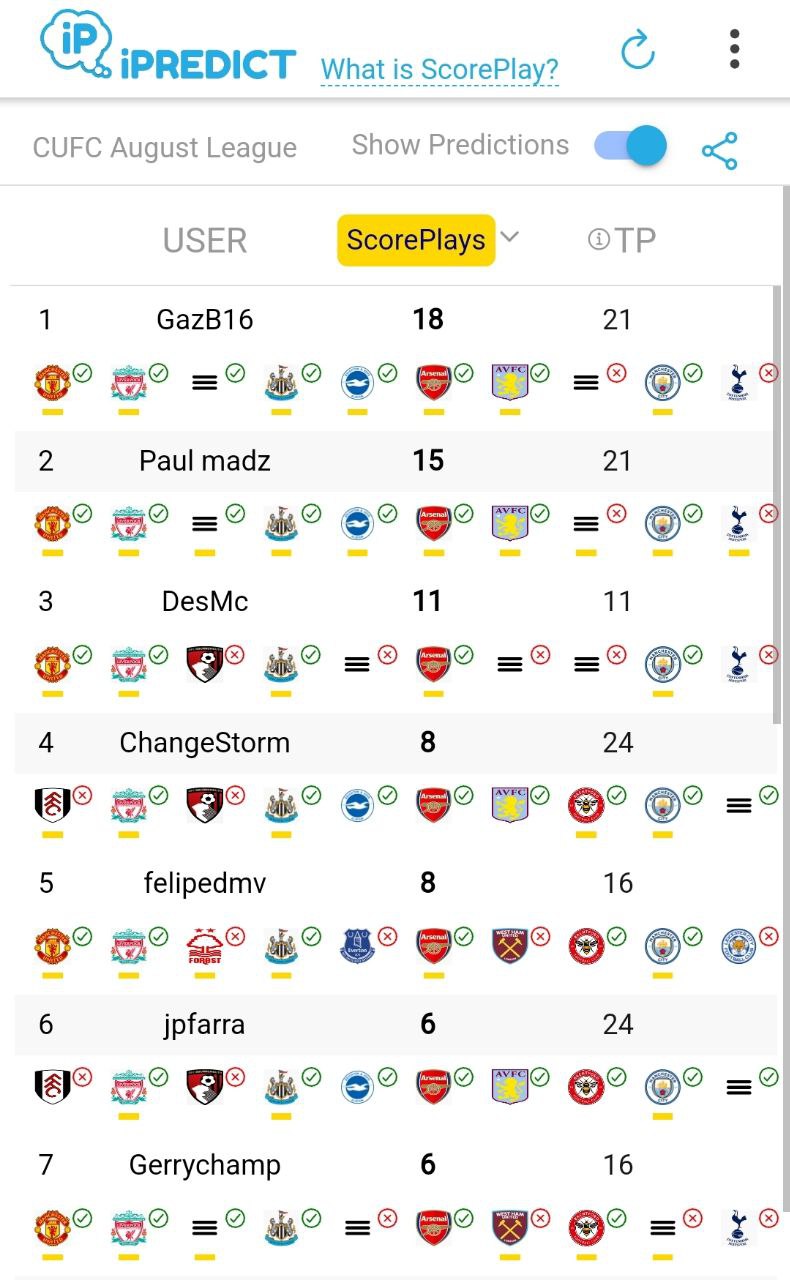The width and height of the screenshot is (790, 1280).
Task: Tap the share icon
Action: pos(719,150)
